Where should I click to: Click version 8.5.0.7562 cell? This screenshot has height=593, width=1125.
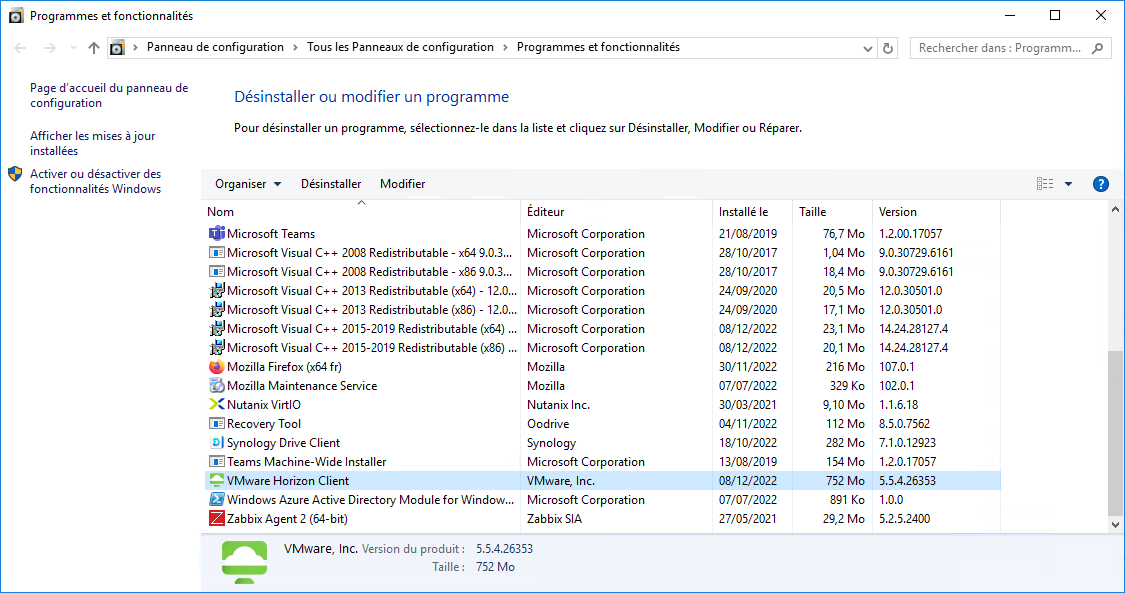(905, 424)
